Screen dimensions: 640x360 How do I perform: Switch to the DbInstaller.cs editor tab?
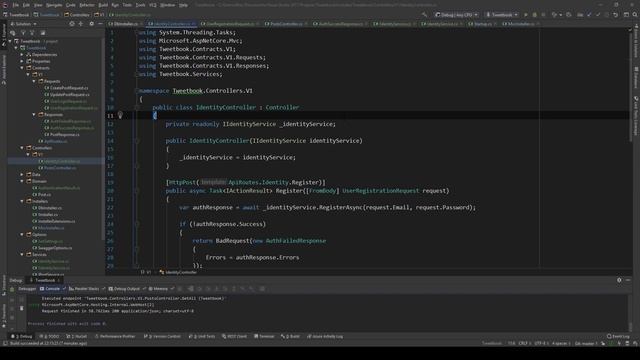point(126,24)
